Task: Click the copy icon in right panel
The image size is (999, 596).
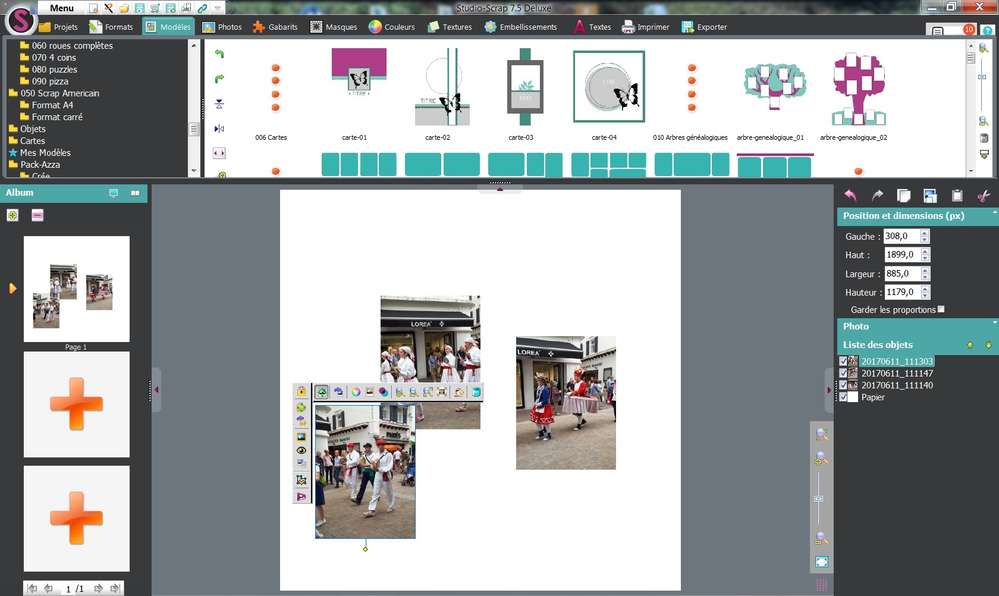Action: 903,196
